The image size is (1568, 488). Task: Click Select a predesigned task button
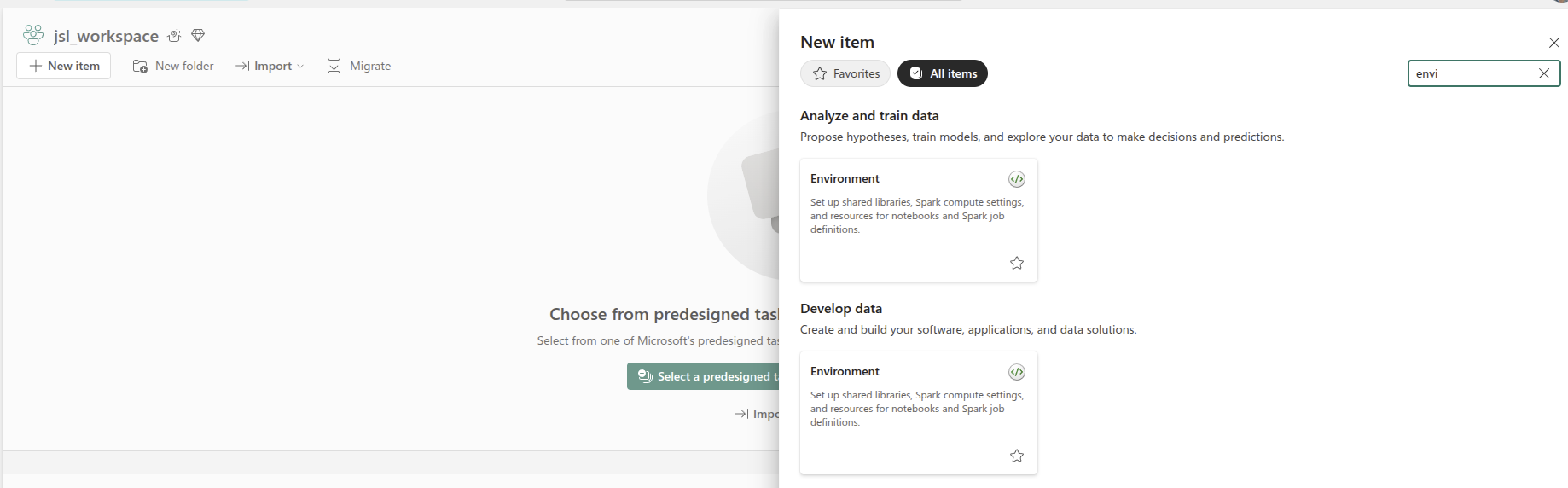point(705,376)
